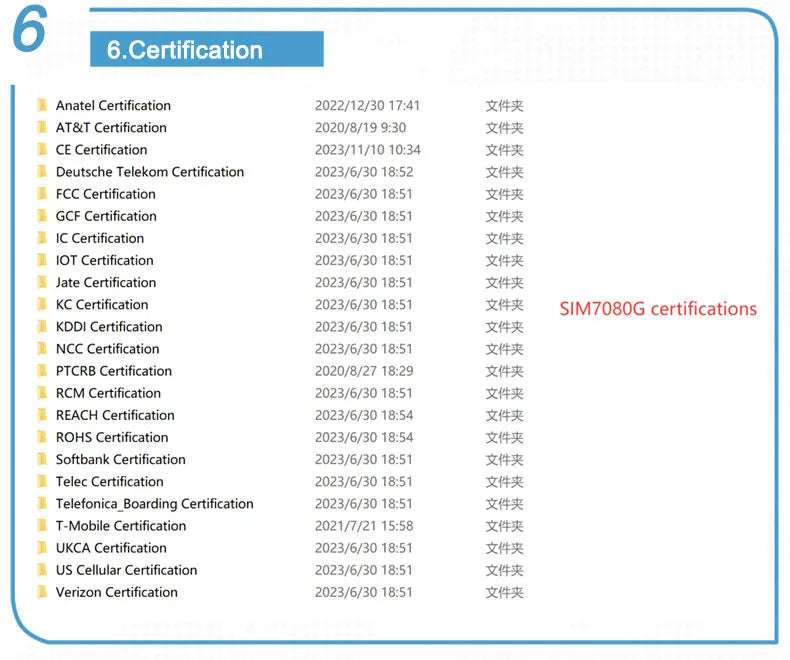The width and height of the screenshot is (790, 660).
Task: Click the folder icon beside KC Certification
Action: (x=42, y=304)
